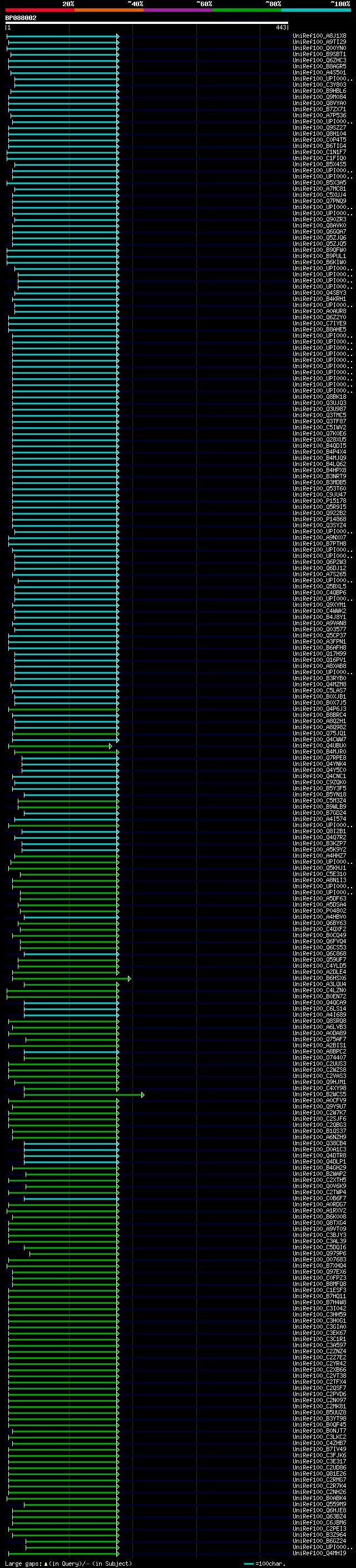
Task: Select hit UniRef100_A5K9Y2
Action: 319,850
